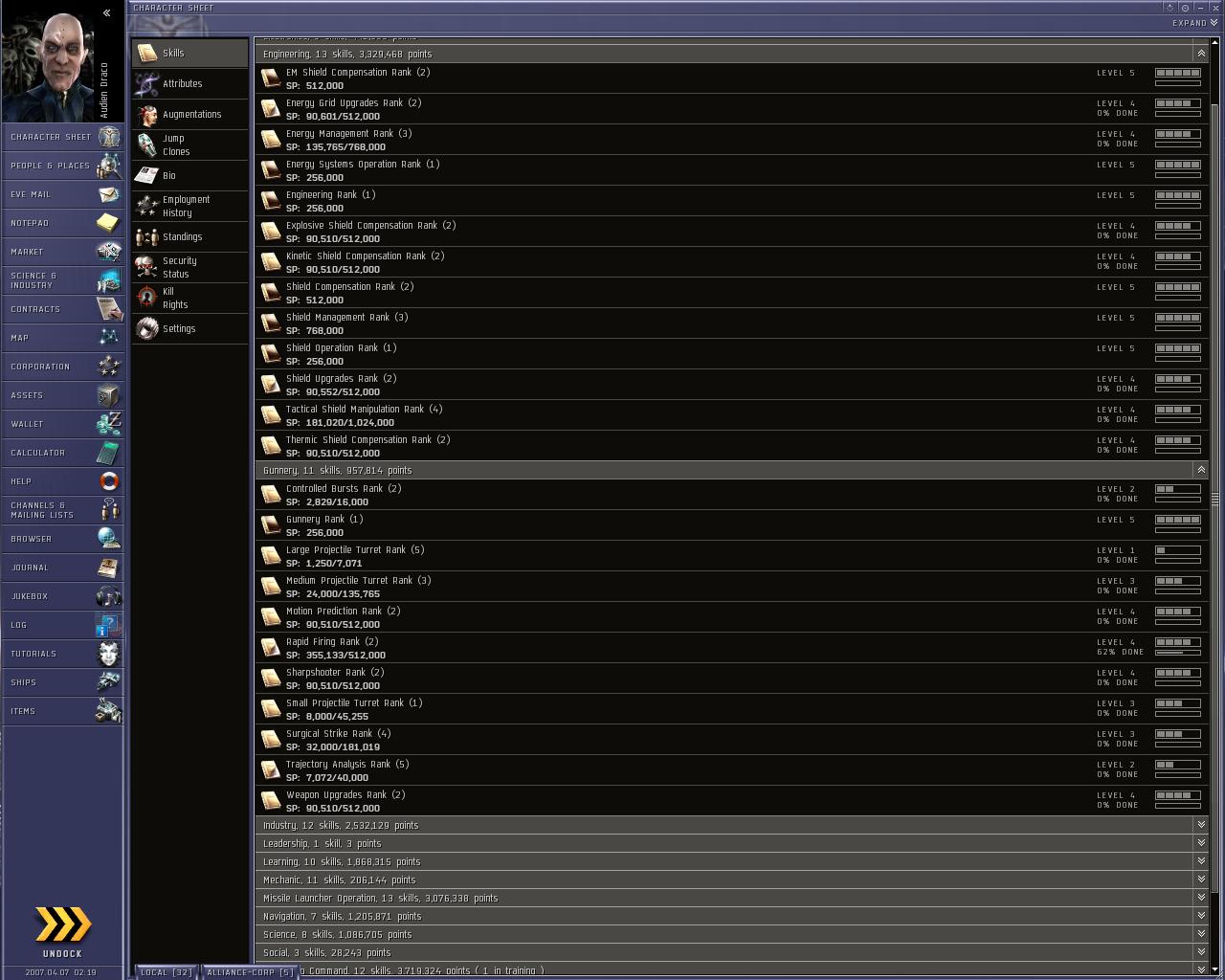The width and height of the screenshot is (1225, 980).
Task: Open the Notepad
Action: tap(62, 223)
